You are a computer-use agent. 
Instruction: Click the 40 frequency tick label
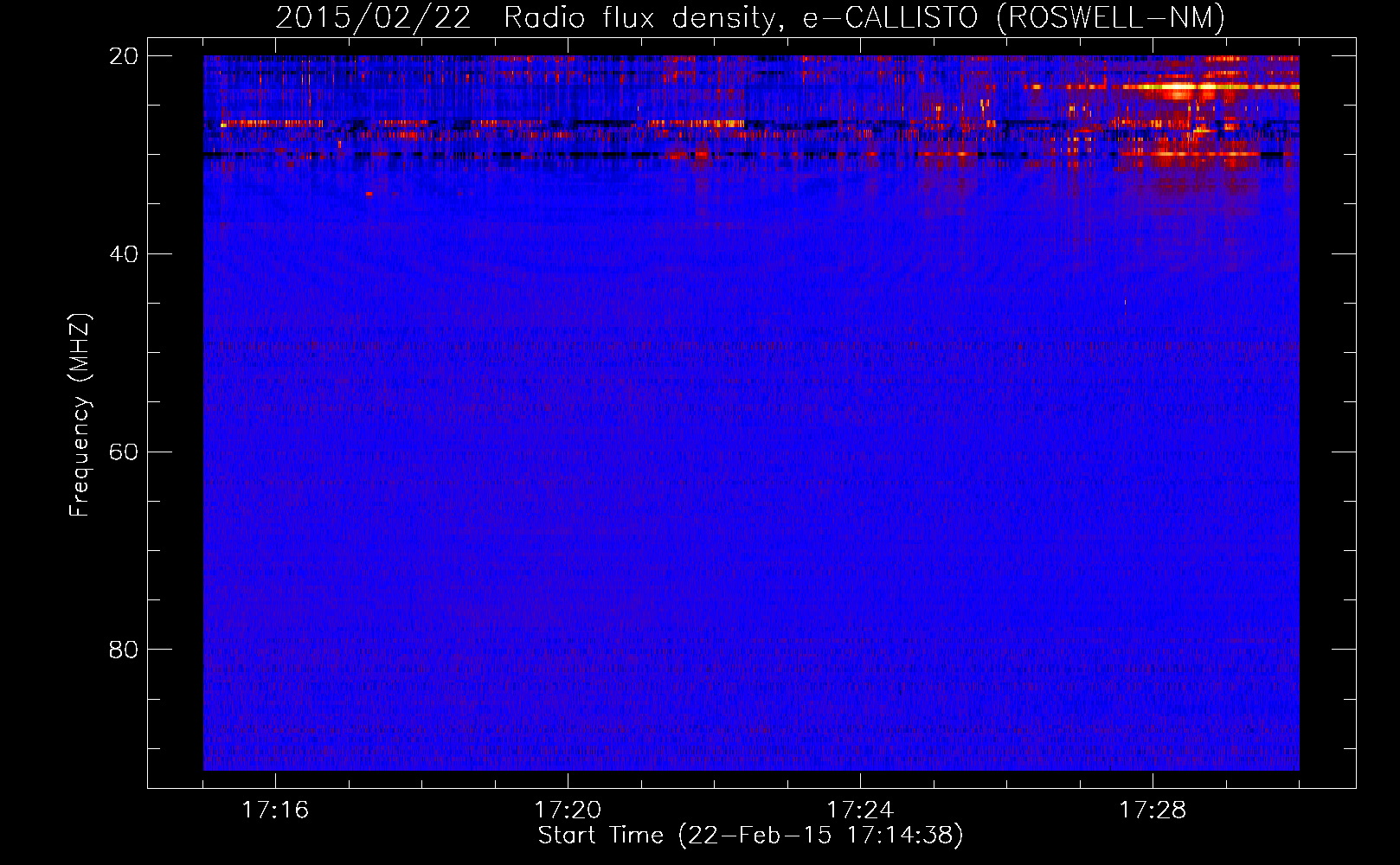[124, 254]
